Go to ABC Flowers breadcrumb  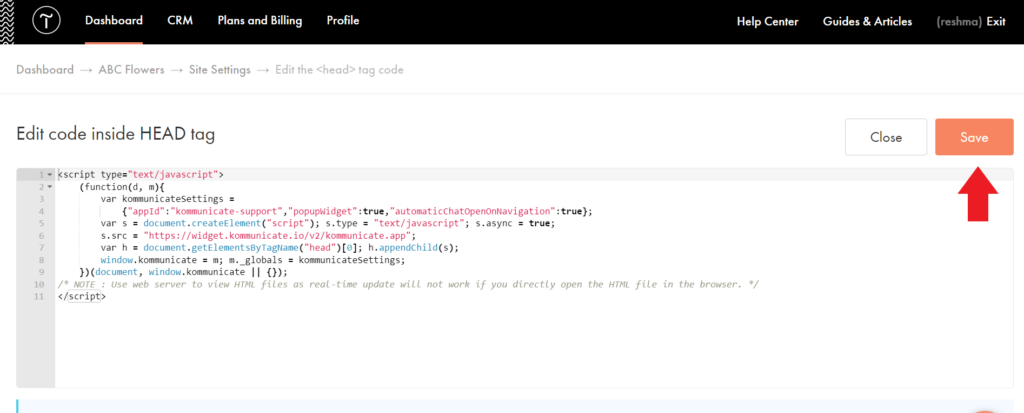coord(131,70)
